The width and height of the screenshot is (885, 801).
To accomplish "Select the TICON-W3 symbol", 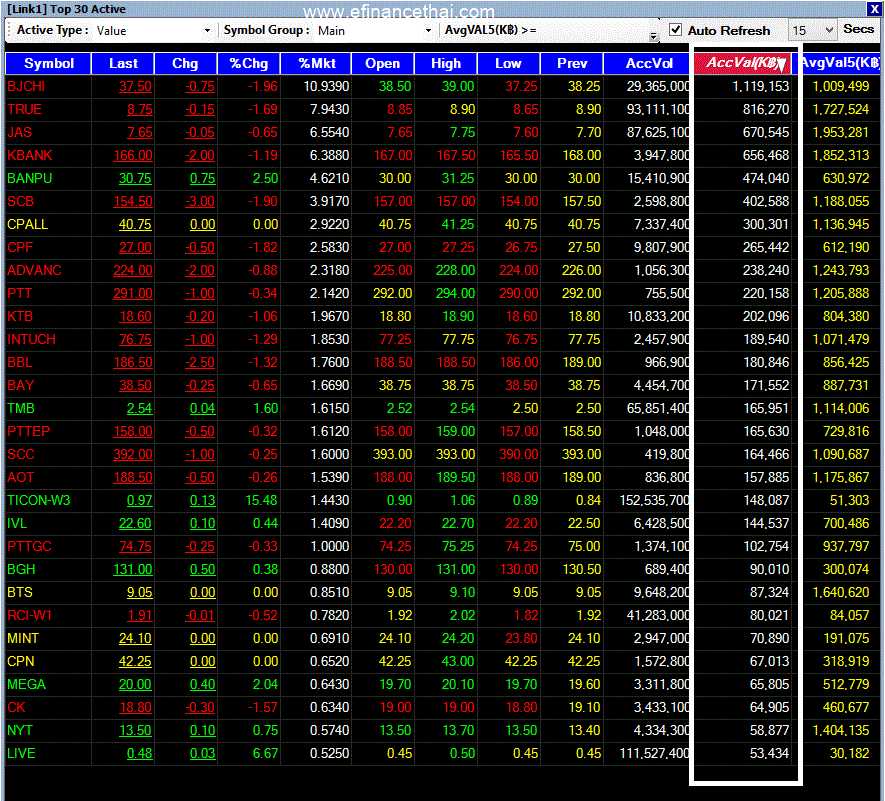I will tap(39, 501).
